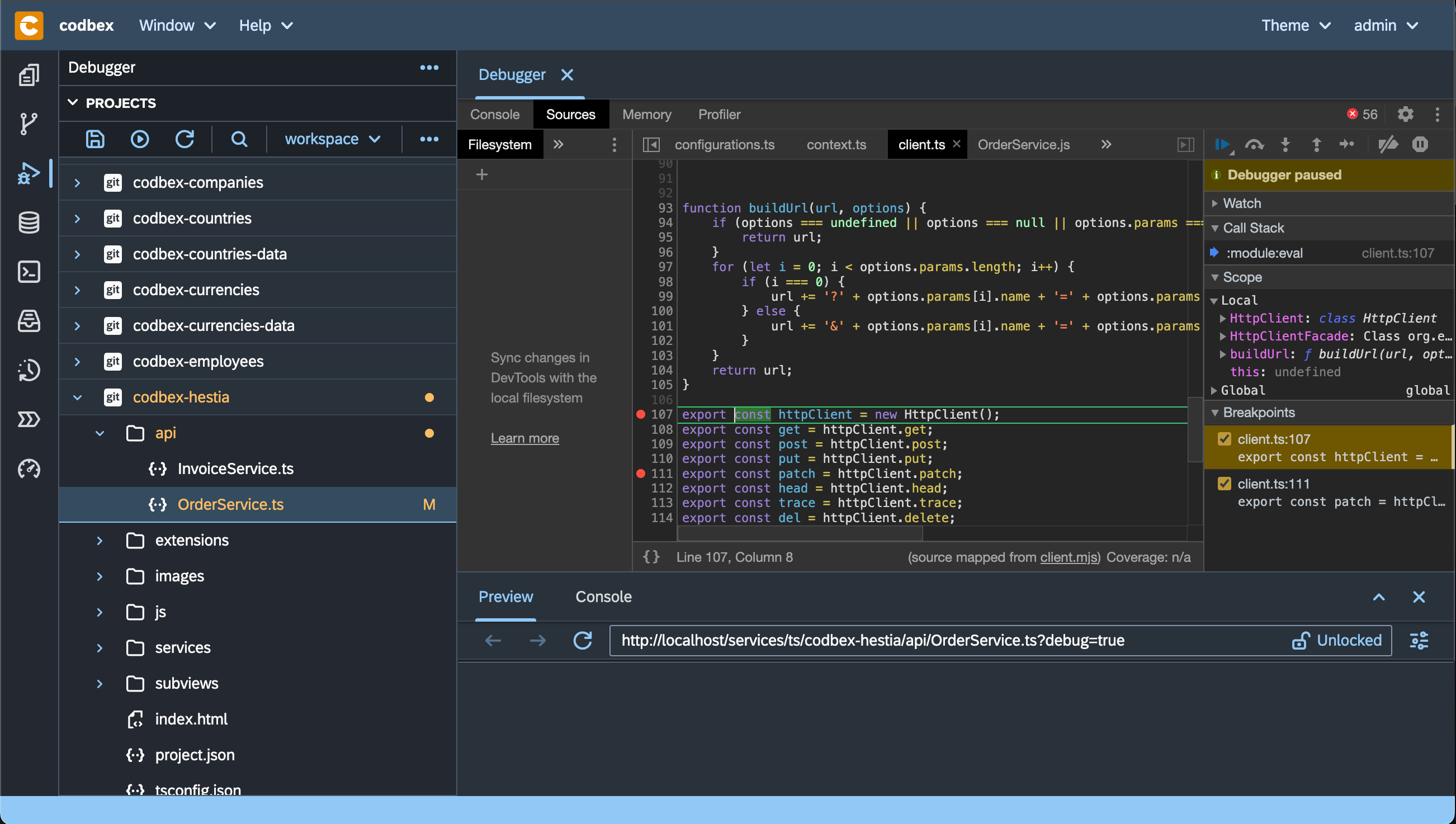The image size is (1456, 824).
Task: Close the client.ts file tab
Action: pyautogui.click(x=956, y=144)
